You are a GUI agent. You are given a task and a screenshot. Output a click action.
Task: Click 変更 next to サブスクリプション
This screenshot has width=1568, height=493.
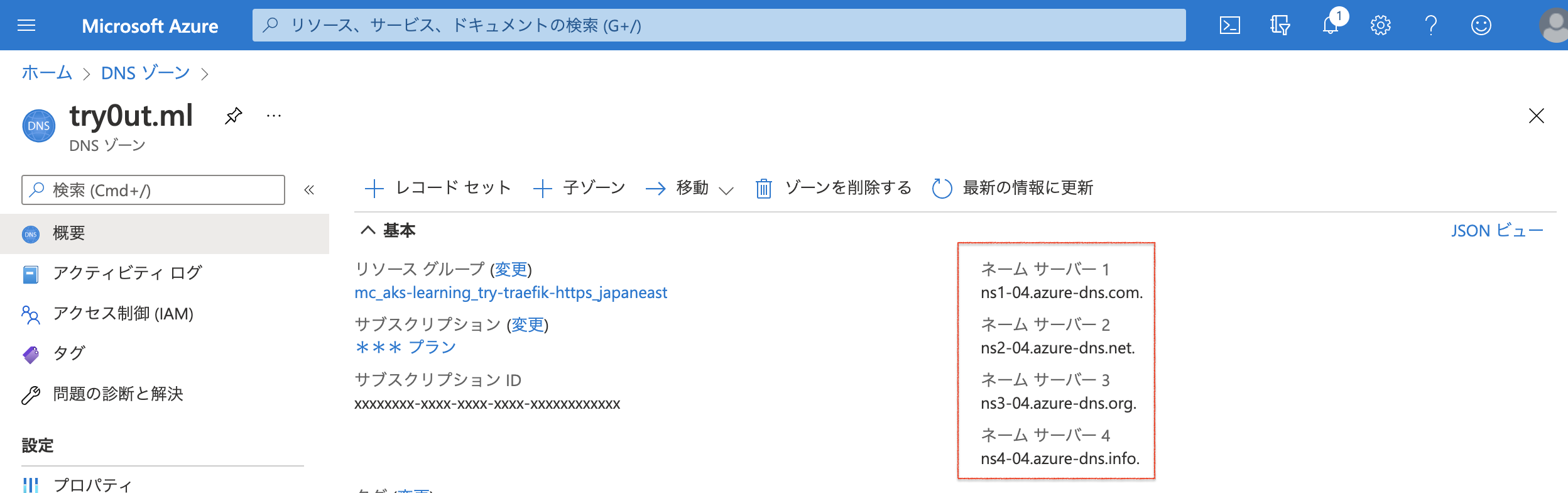tap(528, 324)
